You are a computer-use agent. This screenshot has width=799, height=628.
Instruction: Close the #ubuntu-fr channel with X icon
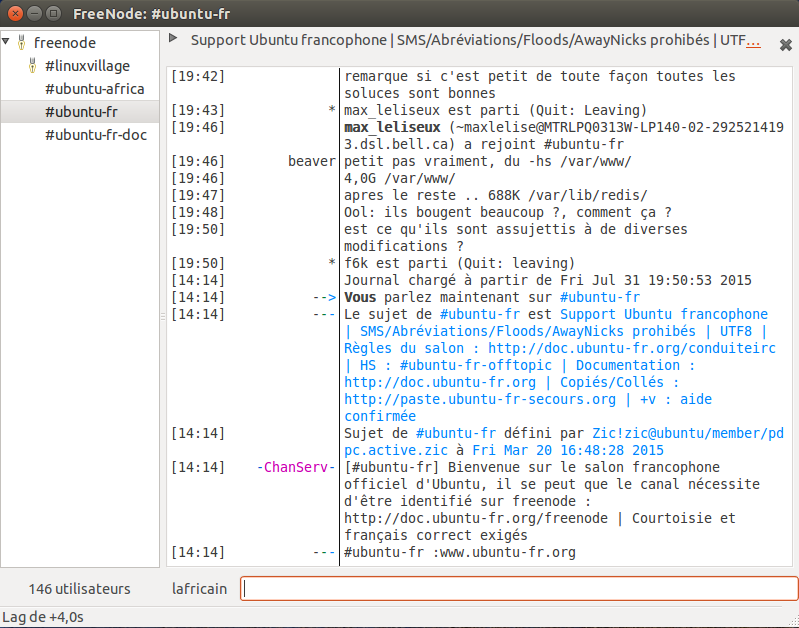(785, 45)
